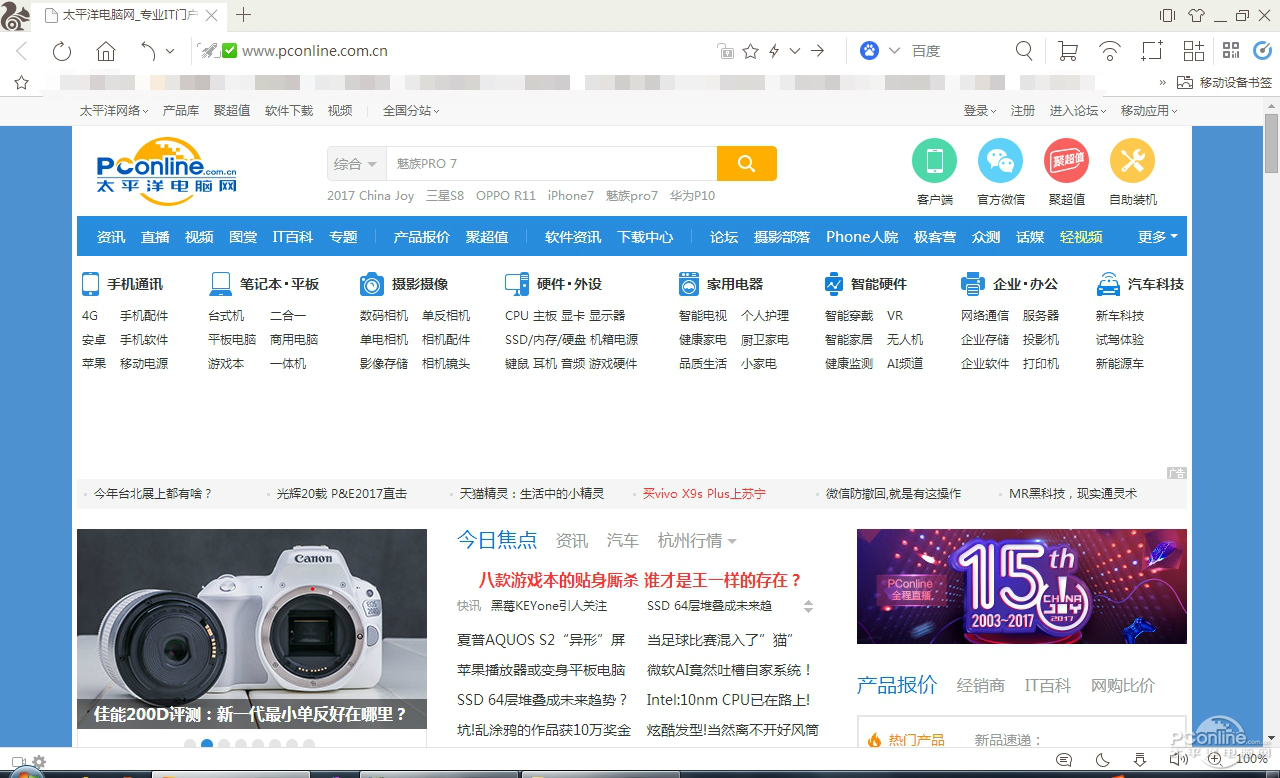This screenshot has height=778, width=1280.
Task: Start the screenshot capture tool
Action: [1152, 51]
